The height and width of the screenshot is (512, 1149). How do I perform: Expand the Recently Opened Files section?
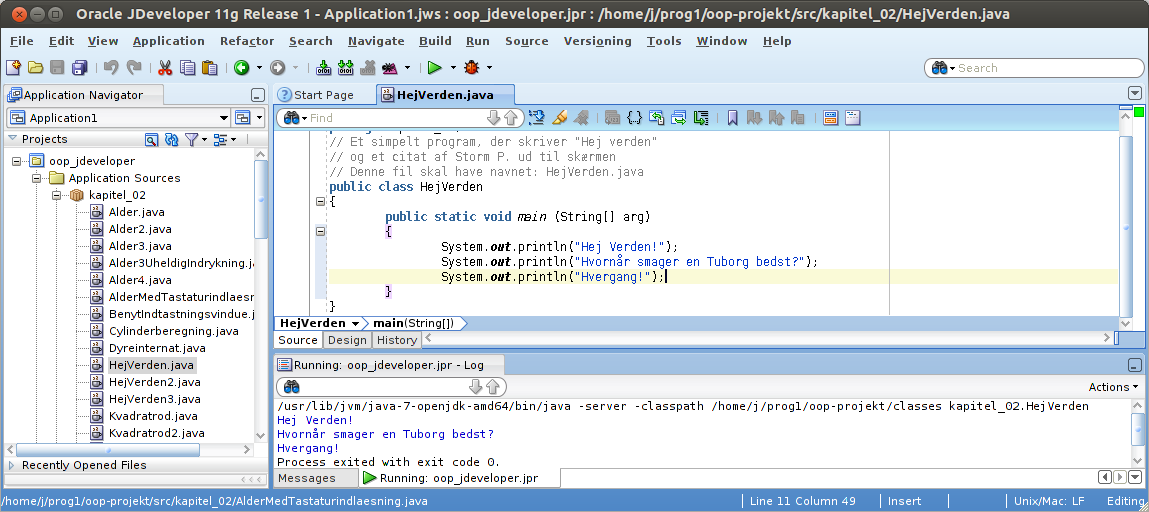(12, 465)
